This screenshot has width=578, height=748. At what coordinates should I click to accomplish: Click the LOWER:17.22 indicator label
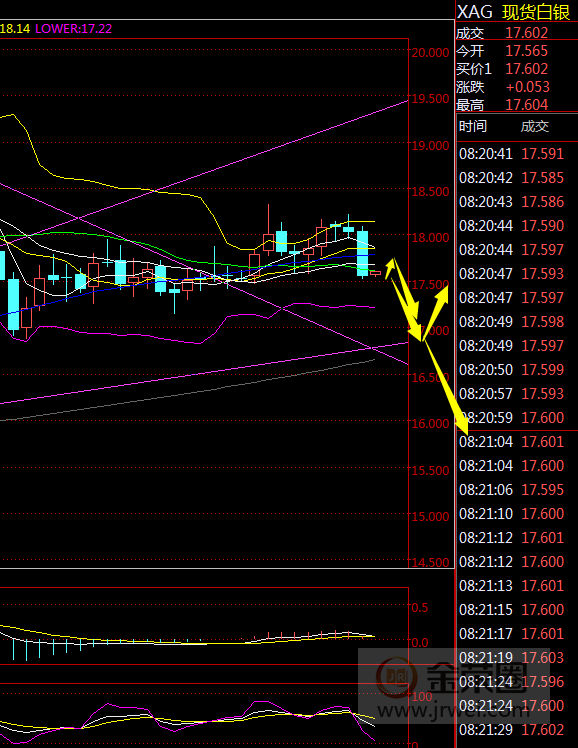73,29
